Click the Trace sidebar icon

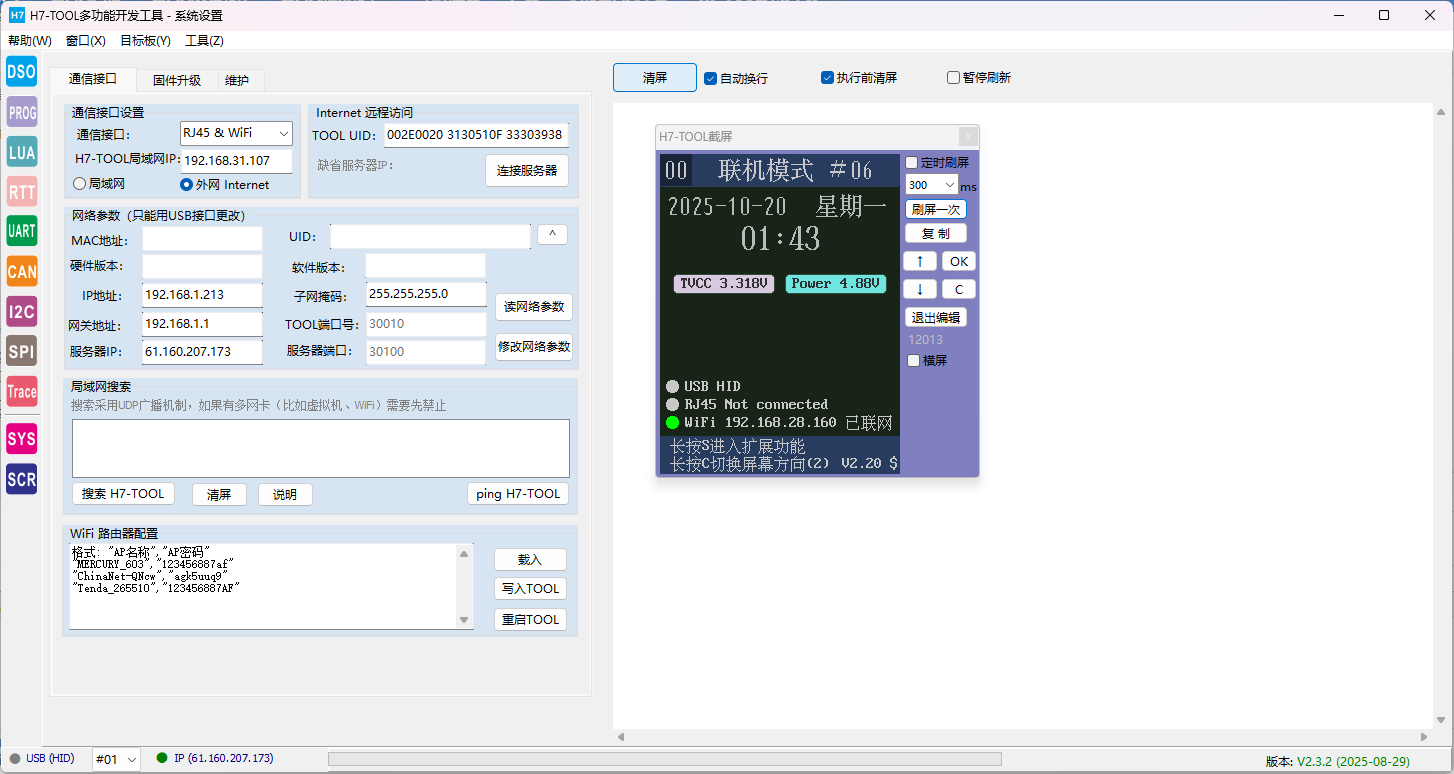21,391
